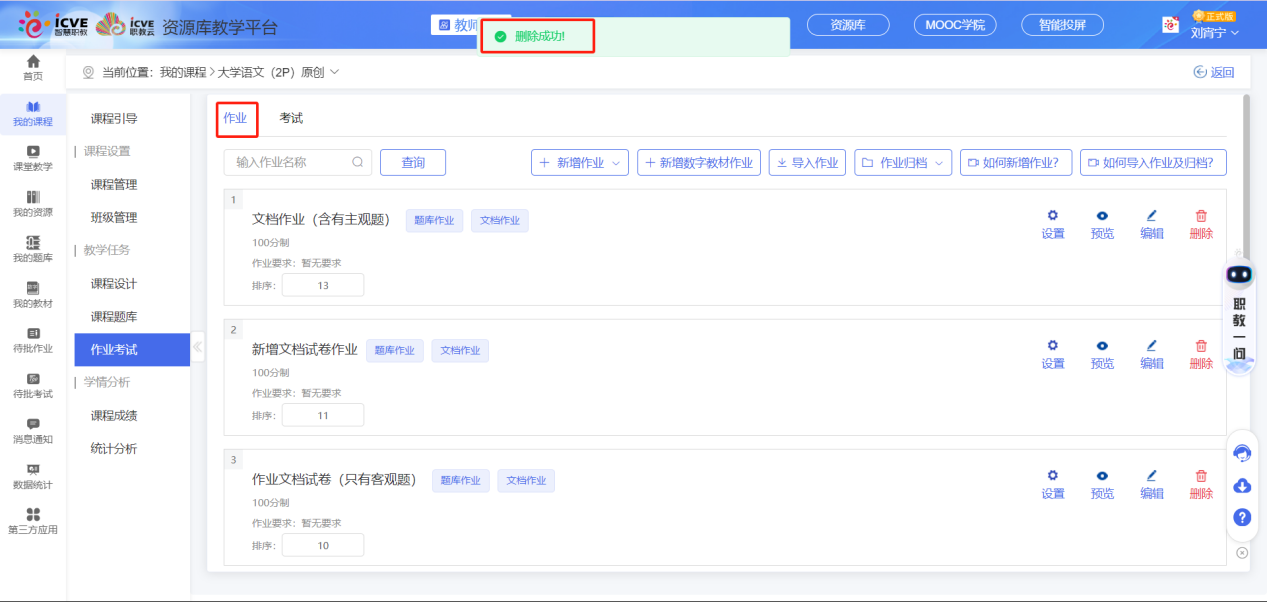
Task: Open settings gear for 文档作业（含有主观题）
Action: coord(1052,222)
